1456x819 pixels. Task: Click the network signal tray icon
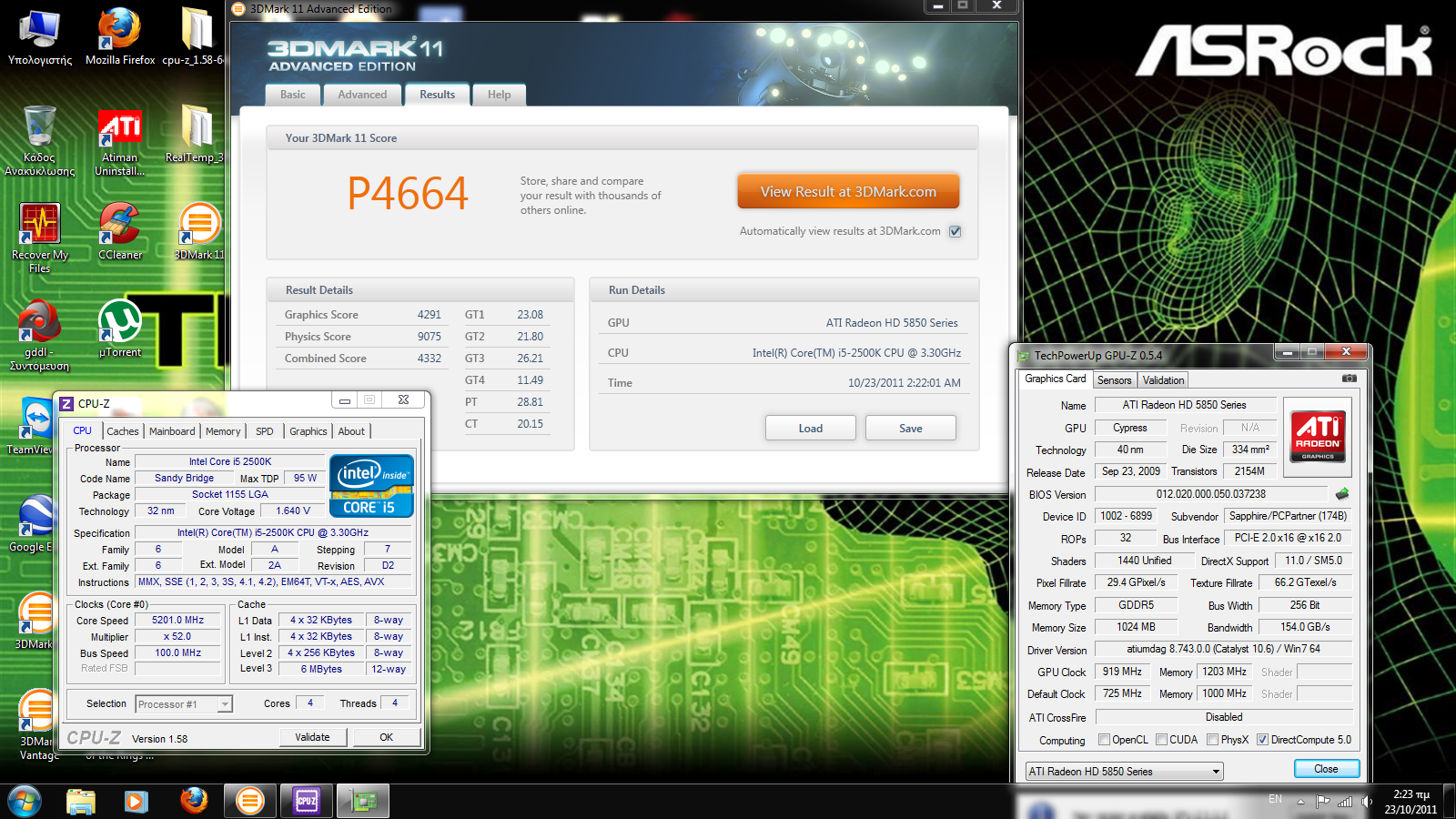(x=1345, y=802)
